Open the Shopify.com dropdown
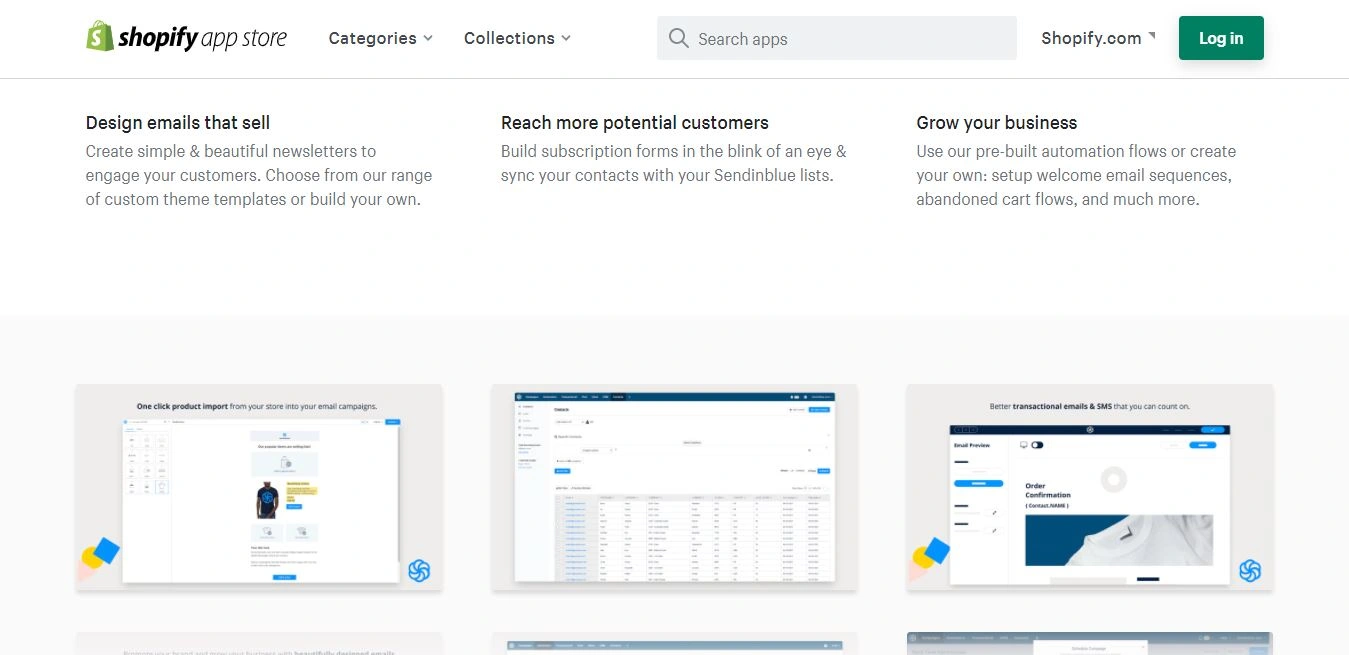The height and width of the screenshot is (655, 1349). point(1098,38)
